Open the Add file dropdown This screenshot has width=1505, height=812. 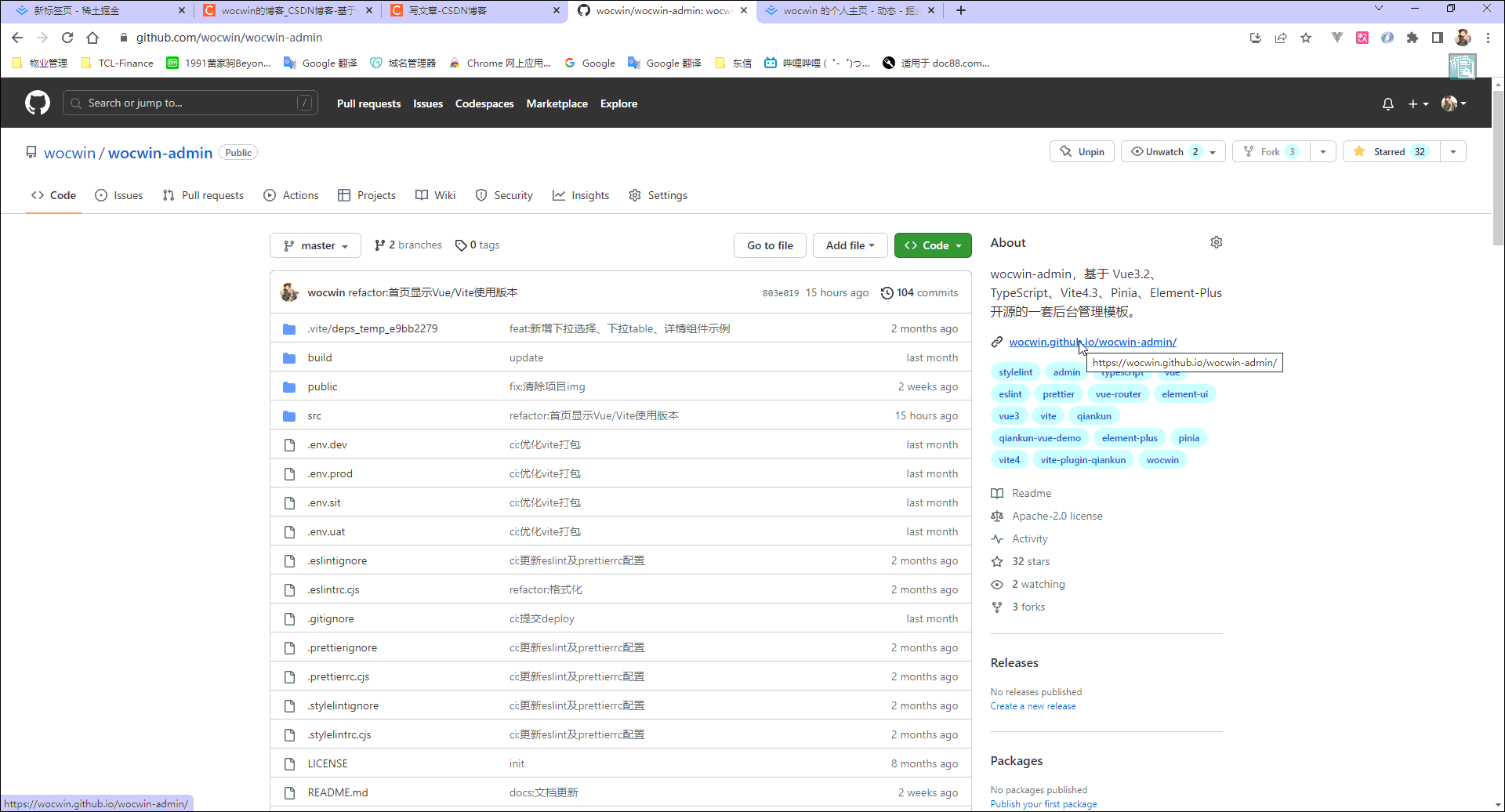(850, 245)
